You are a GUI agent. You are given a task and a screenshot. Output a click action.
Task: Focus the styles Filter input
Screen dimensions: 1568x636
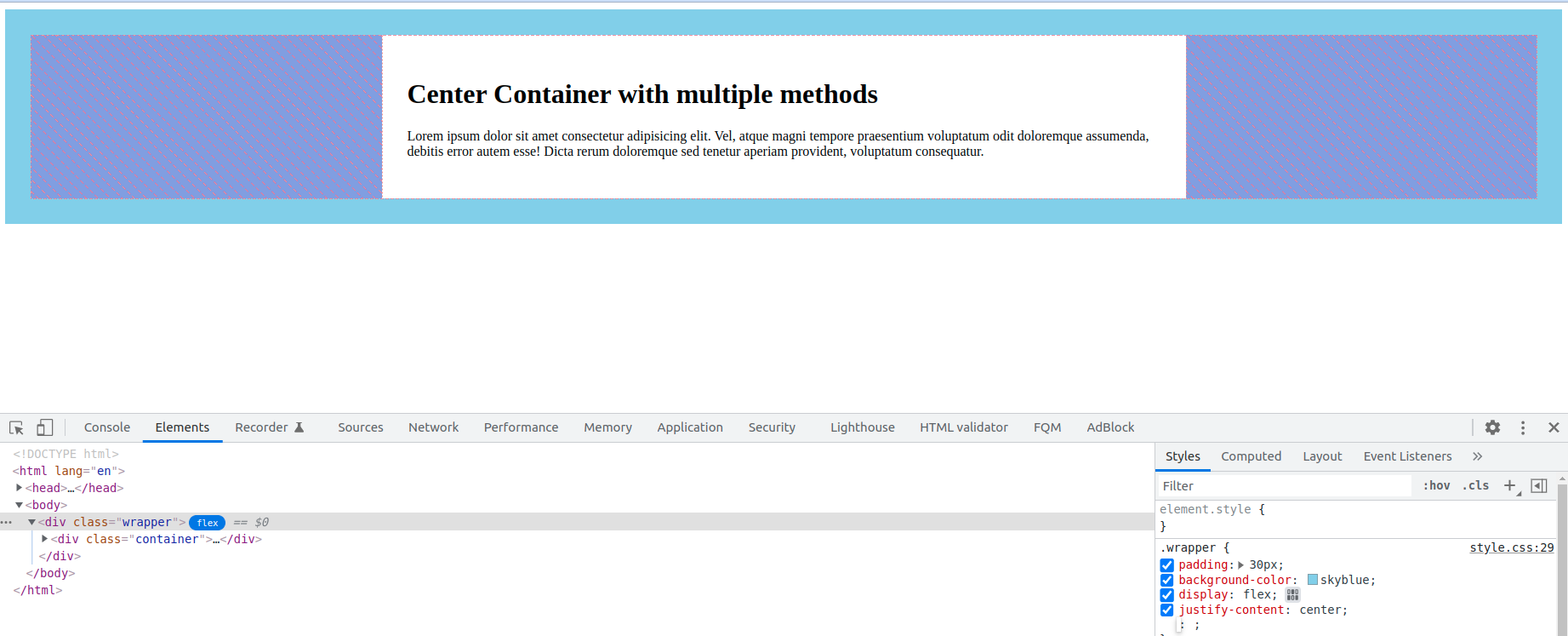pyautogui.click(x=1285, y=485)
